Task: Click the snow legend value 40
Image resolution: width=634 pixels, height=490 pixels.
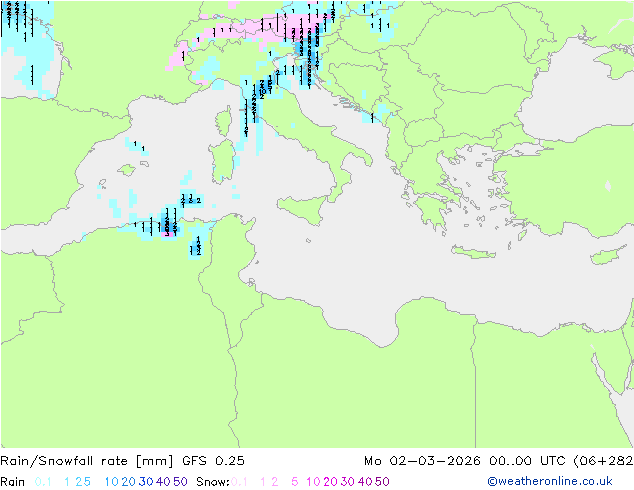Action: [365, 482]
